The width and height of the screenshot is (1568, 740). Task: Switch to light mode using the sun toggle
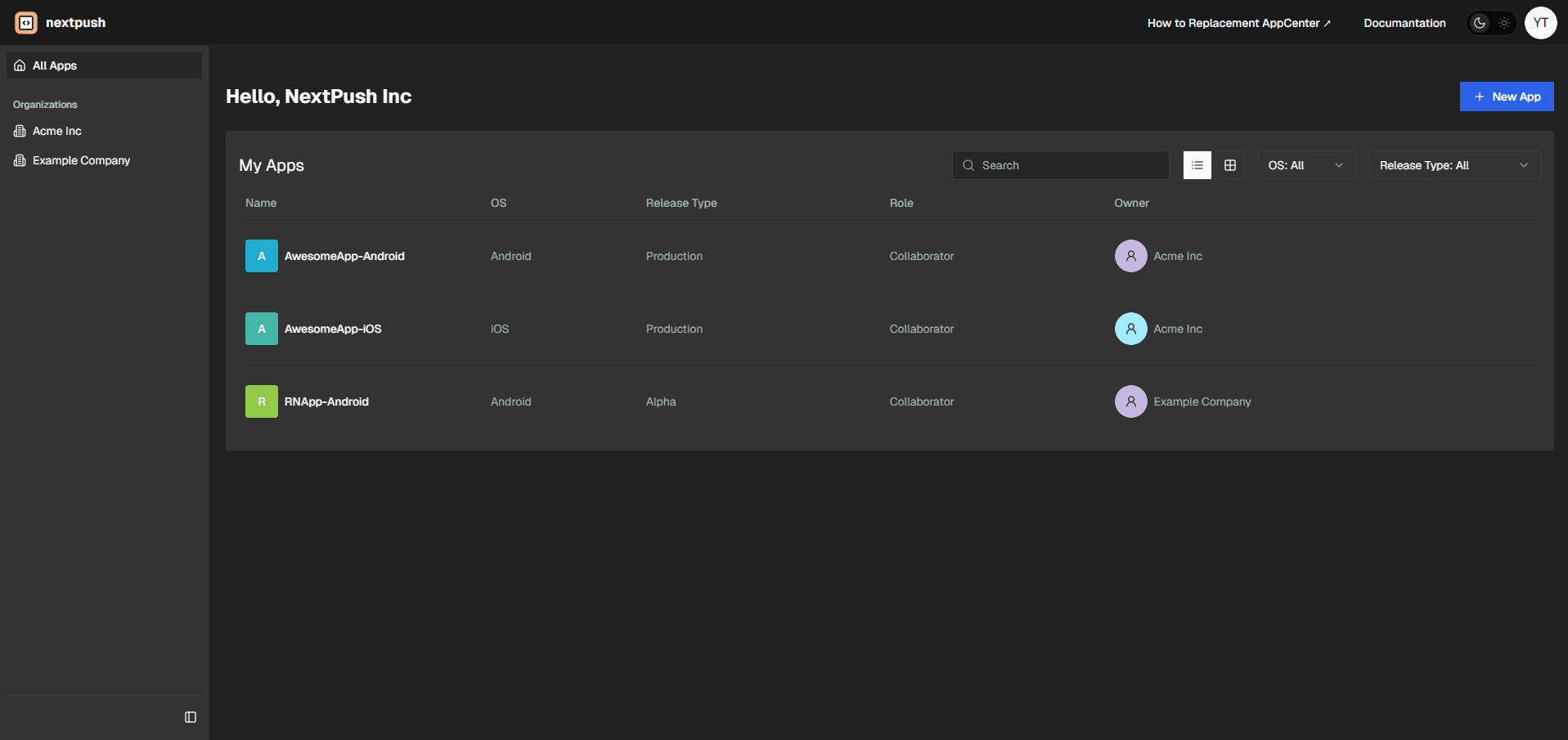[1504, 23]
